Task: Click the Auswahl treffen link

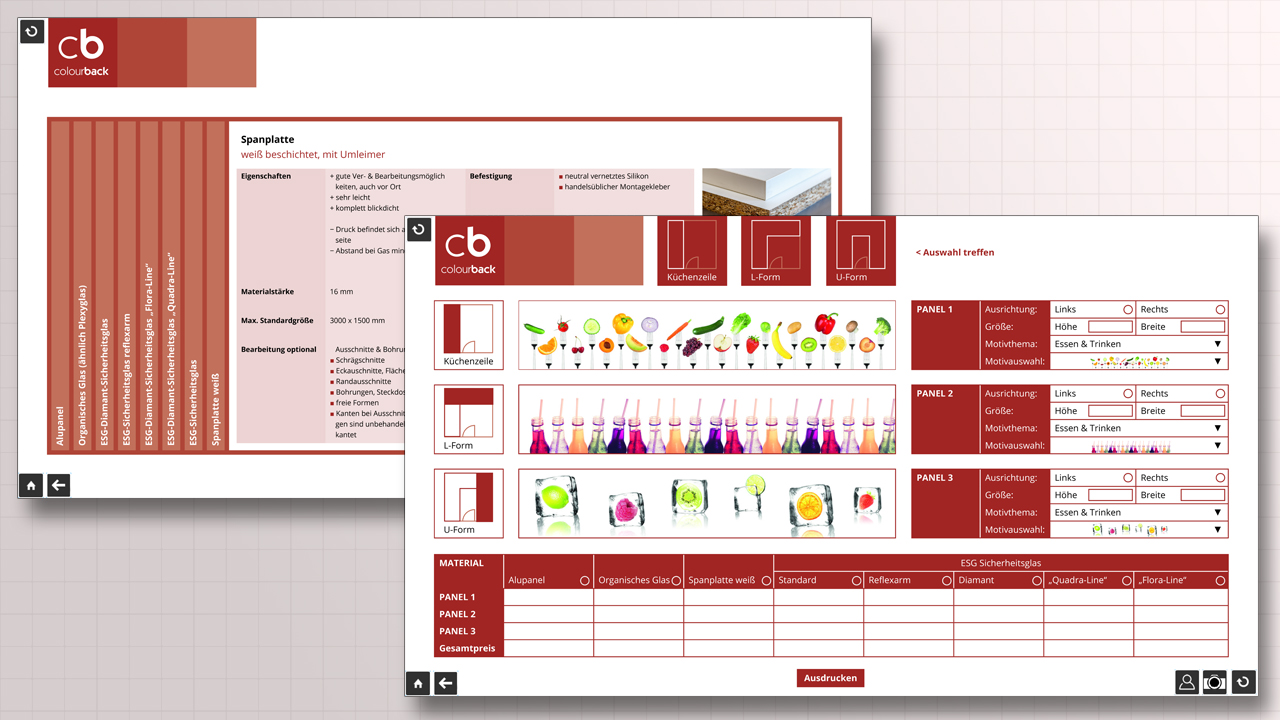Action: pos(955,253)
